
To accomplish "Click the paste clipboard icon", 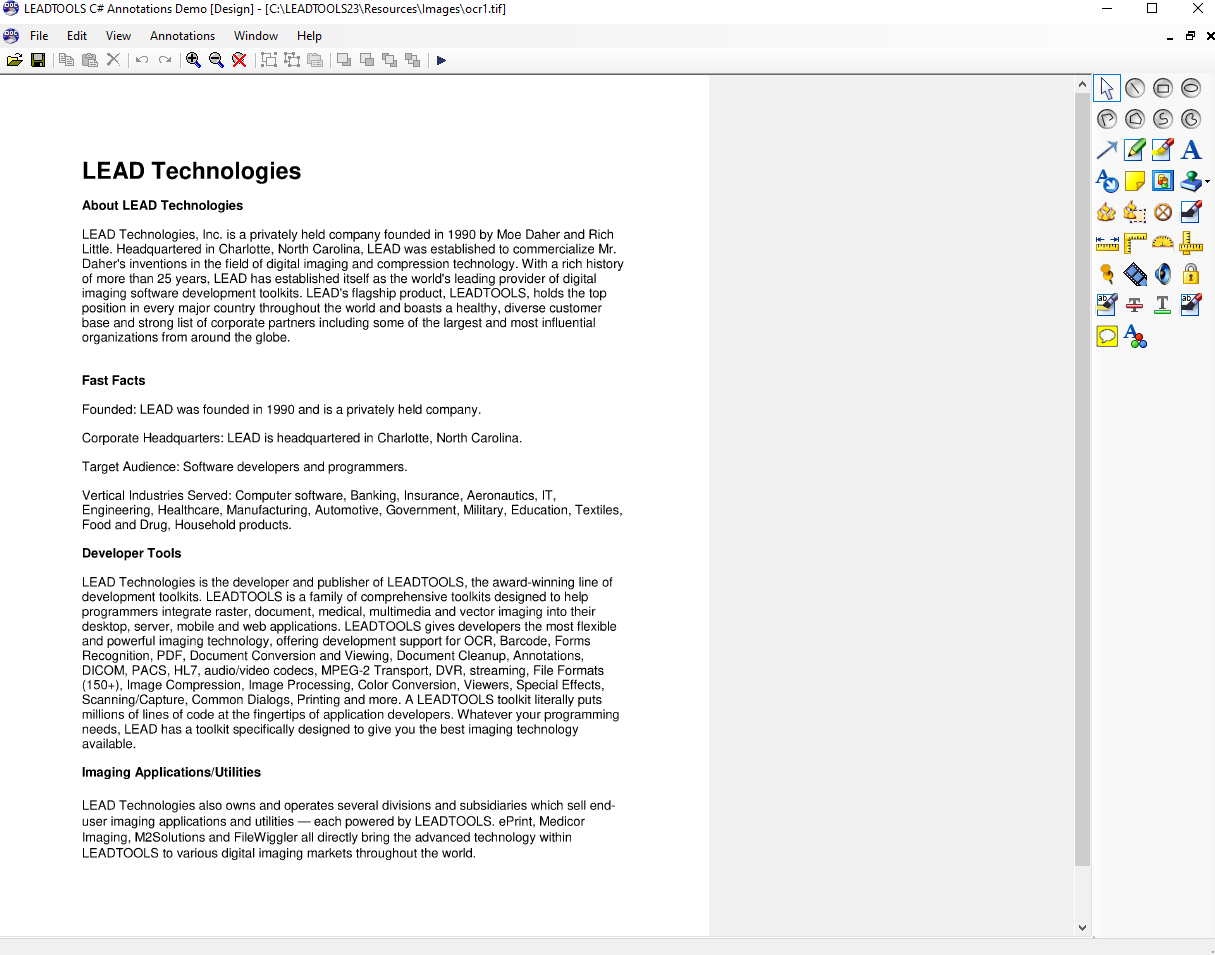I will (x=90, y=60).
